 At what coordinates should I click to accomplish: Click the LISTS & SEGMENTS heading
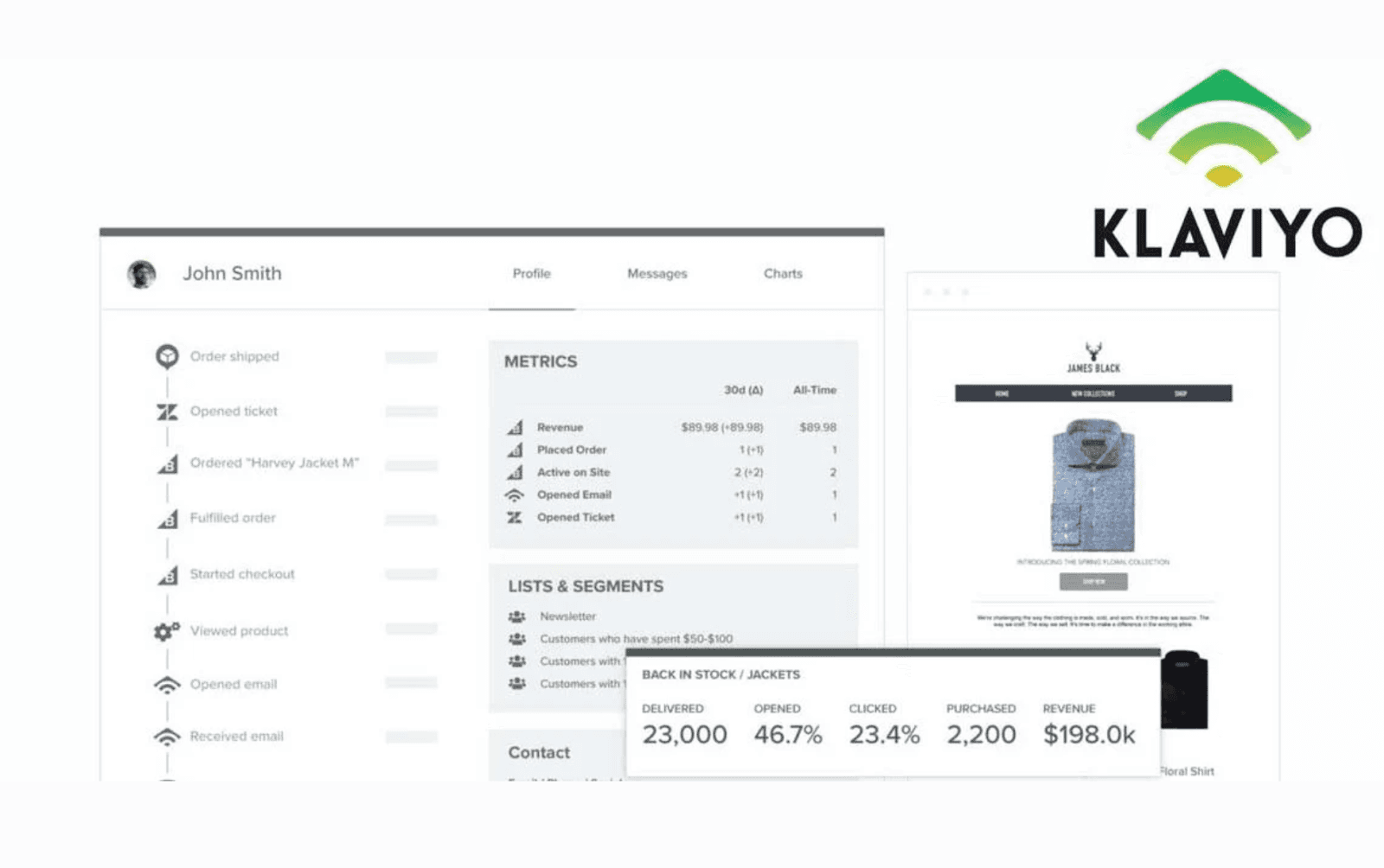click(x=586, y=586)
